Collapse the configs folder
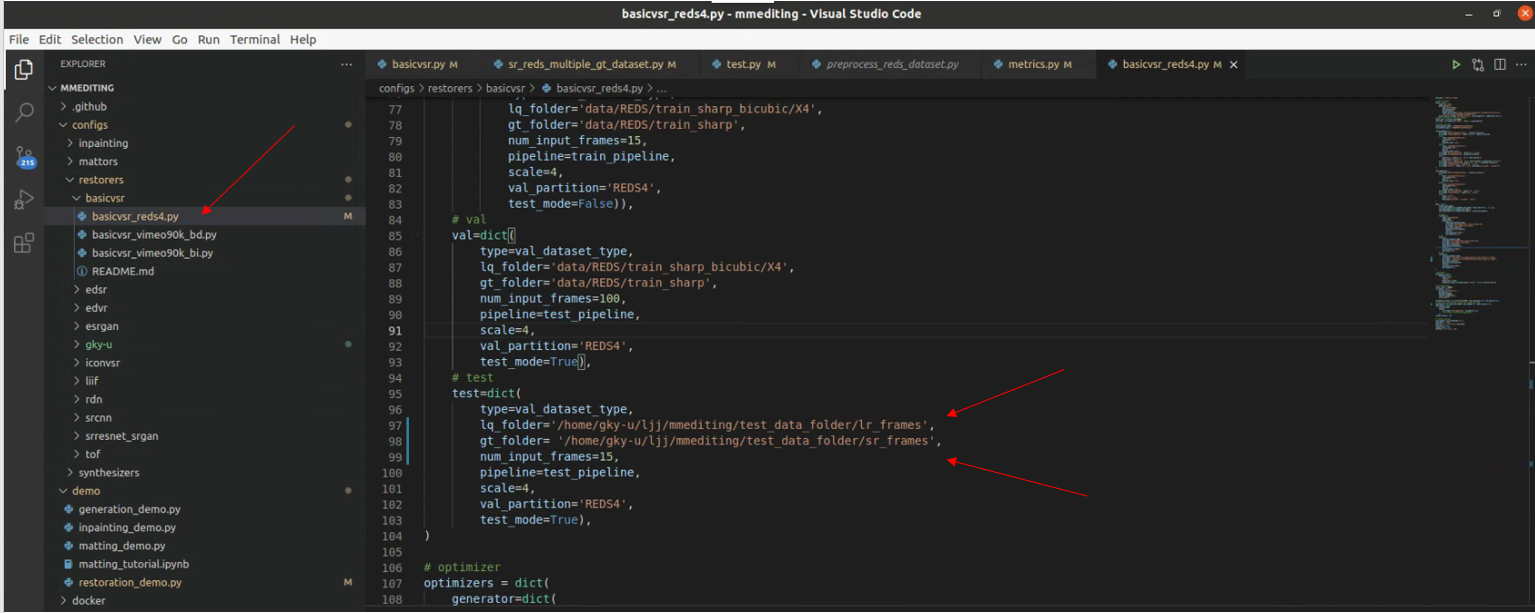1535x613 pixels. tap(65, 125)
